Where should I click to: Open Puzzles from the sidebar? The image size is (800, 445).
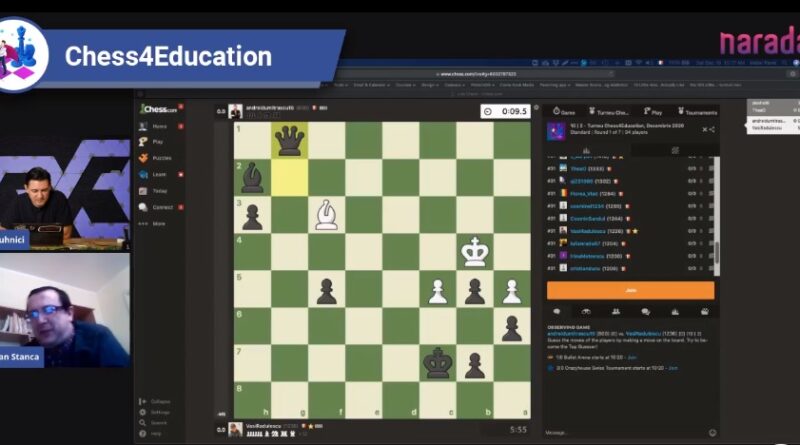[x=160, y=158]
